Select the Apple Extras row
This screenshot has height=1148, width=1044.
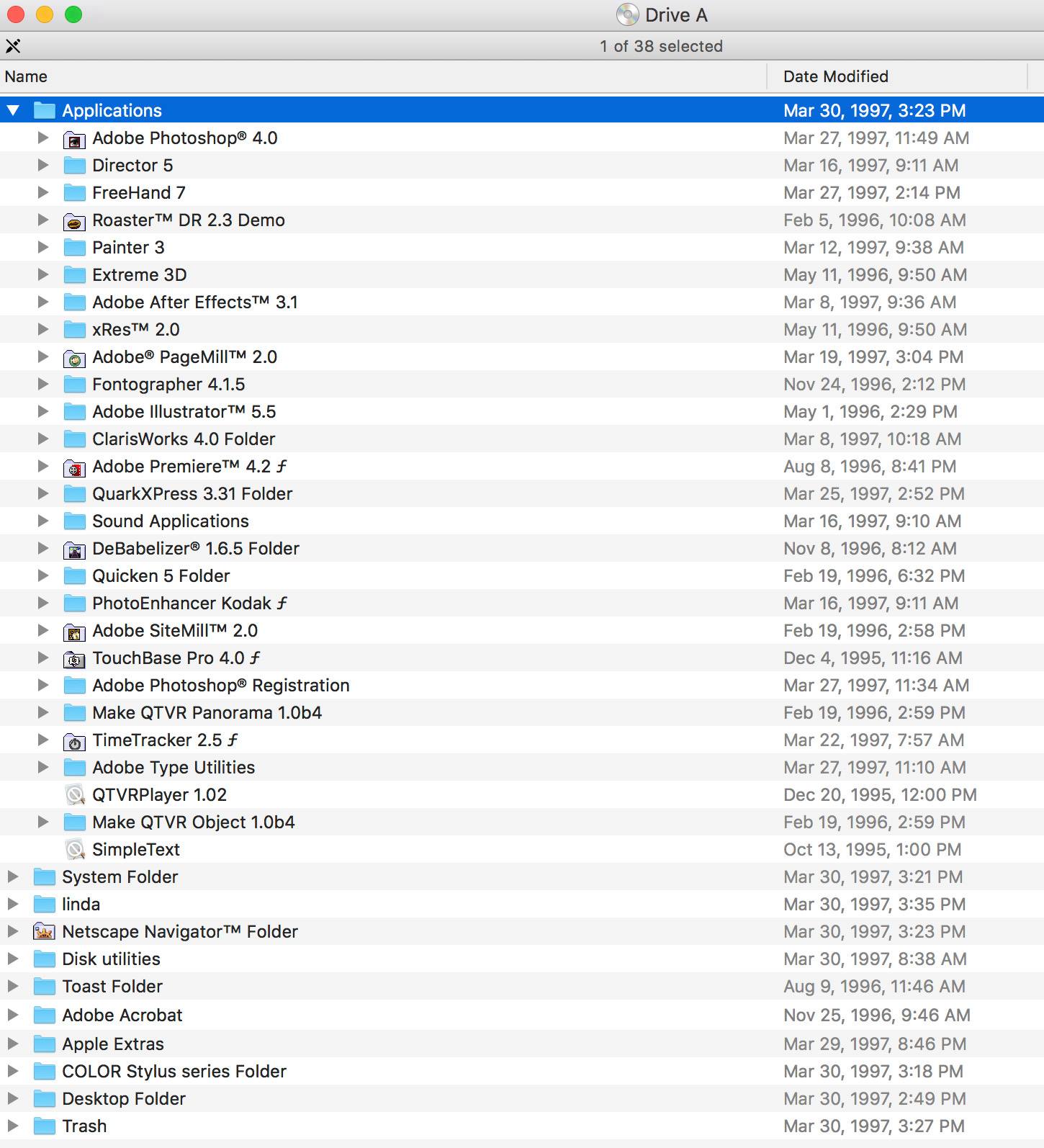pos(522,1044)
